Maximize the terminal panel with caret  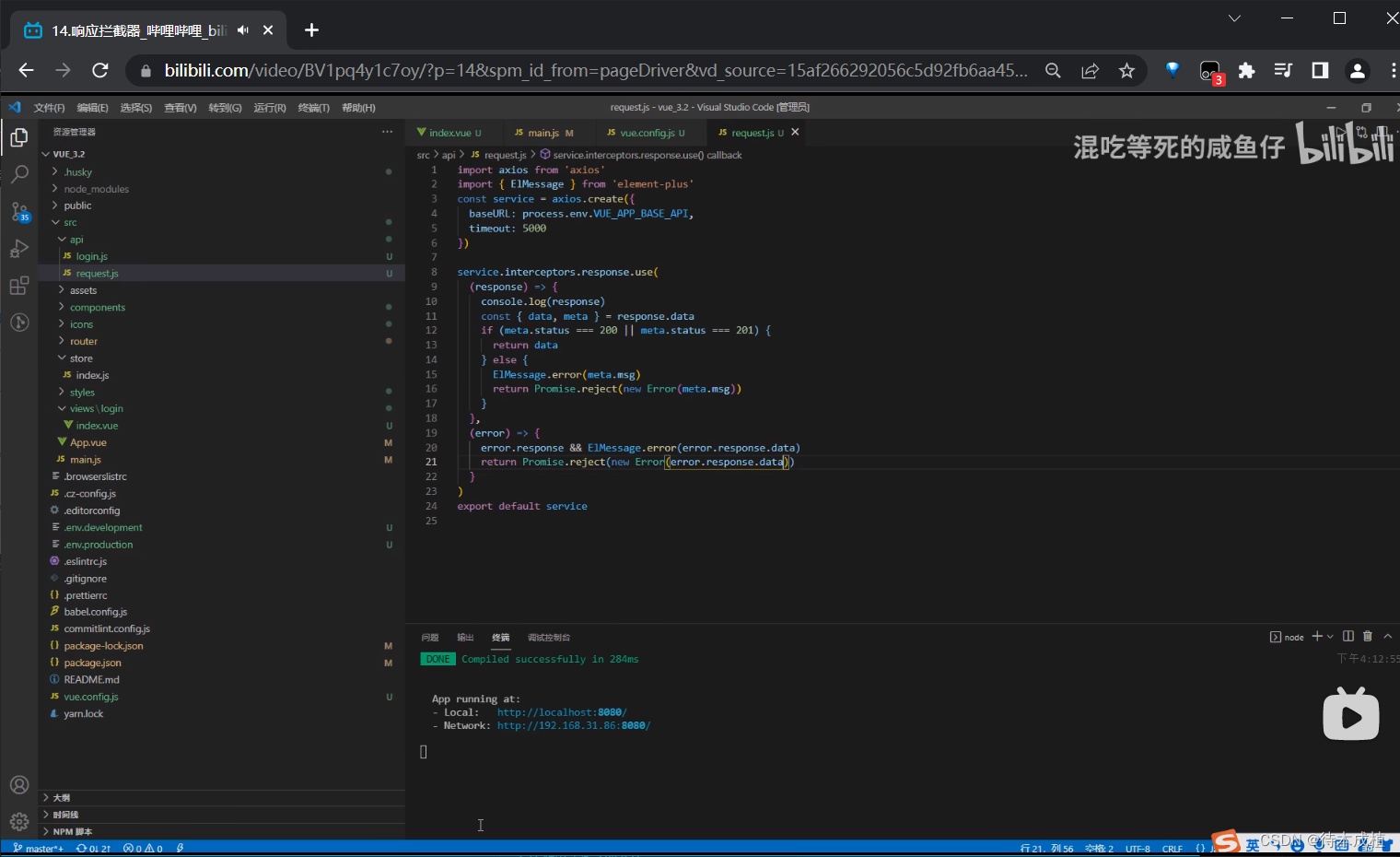click(x=1387, y=636)
